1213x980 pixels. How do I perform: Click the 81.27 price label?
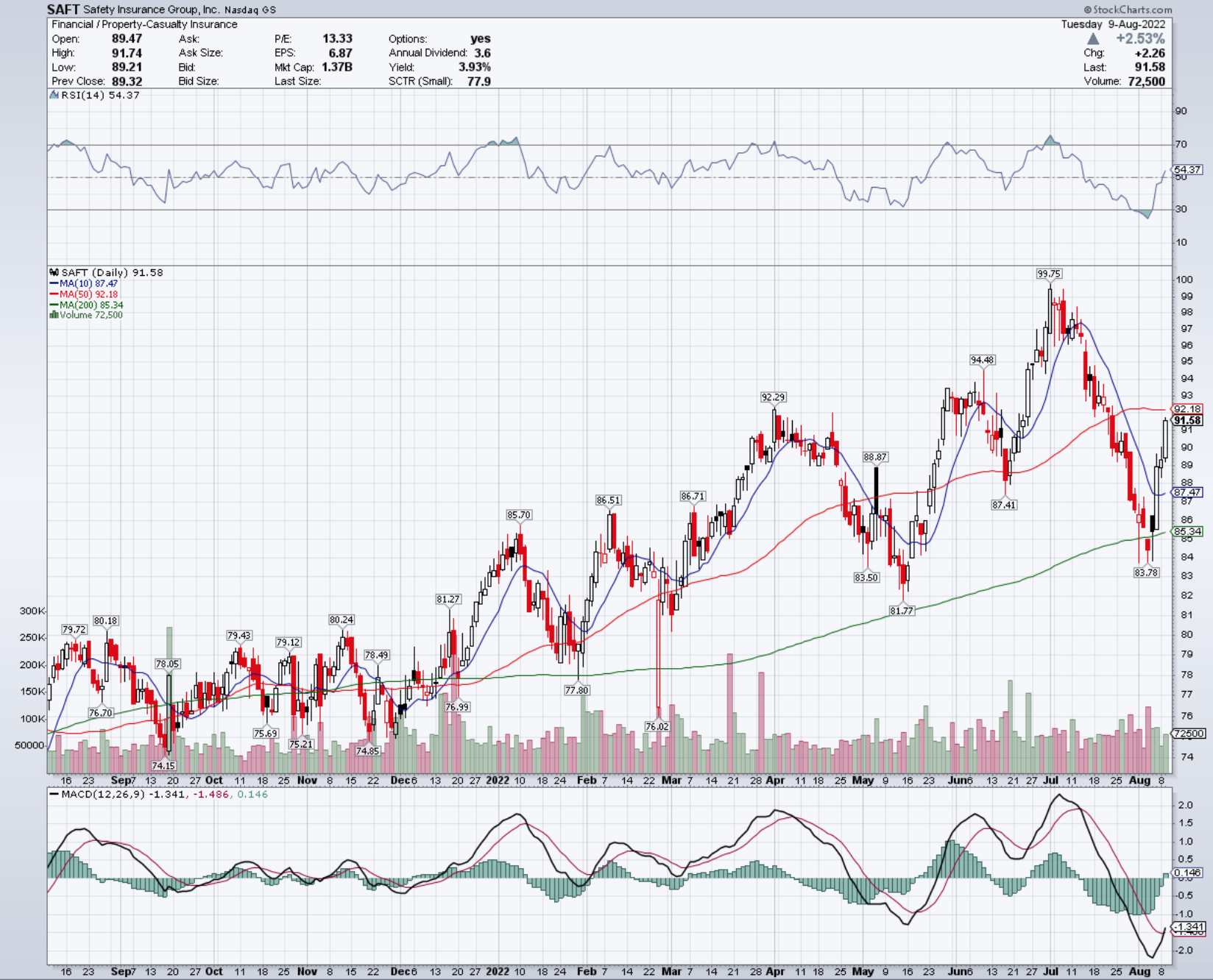coord(448,599)
